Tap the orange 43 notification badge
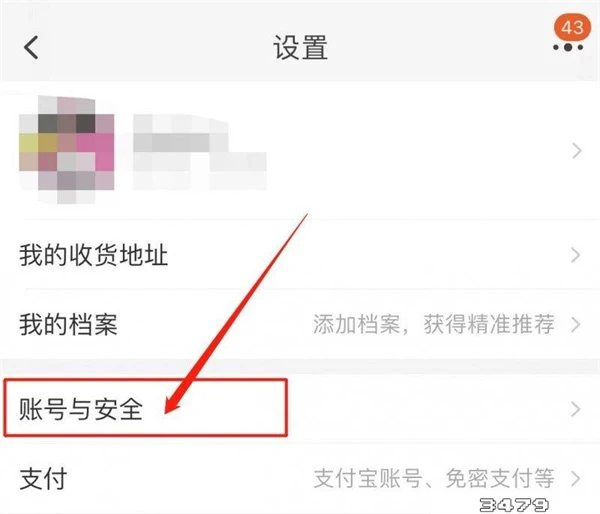 572,27
